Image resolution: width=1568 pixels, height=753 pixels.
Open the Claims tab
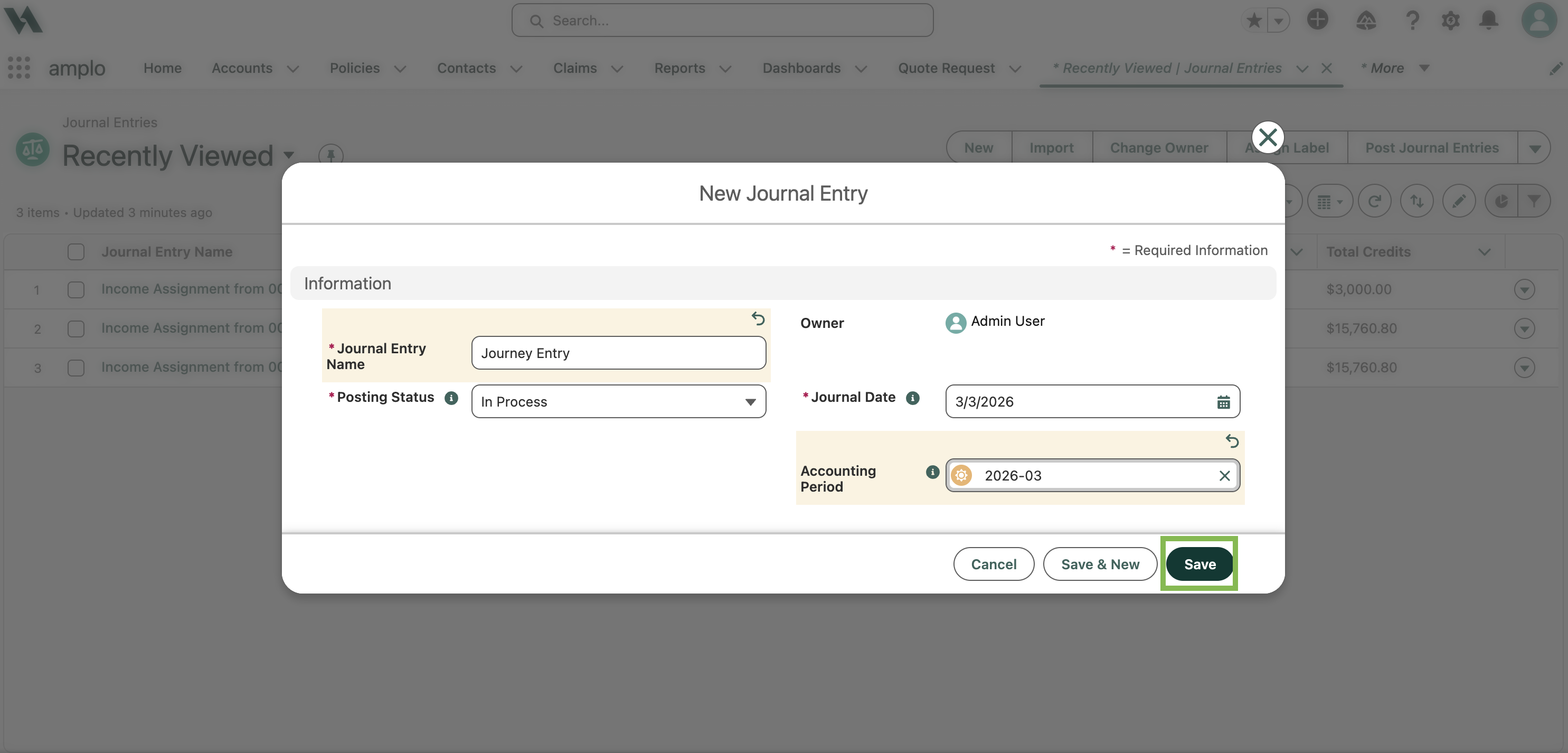tap(574, 68)
